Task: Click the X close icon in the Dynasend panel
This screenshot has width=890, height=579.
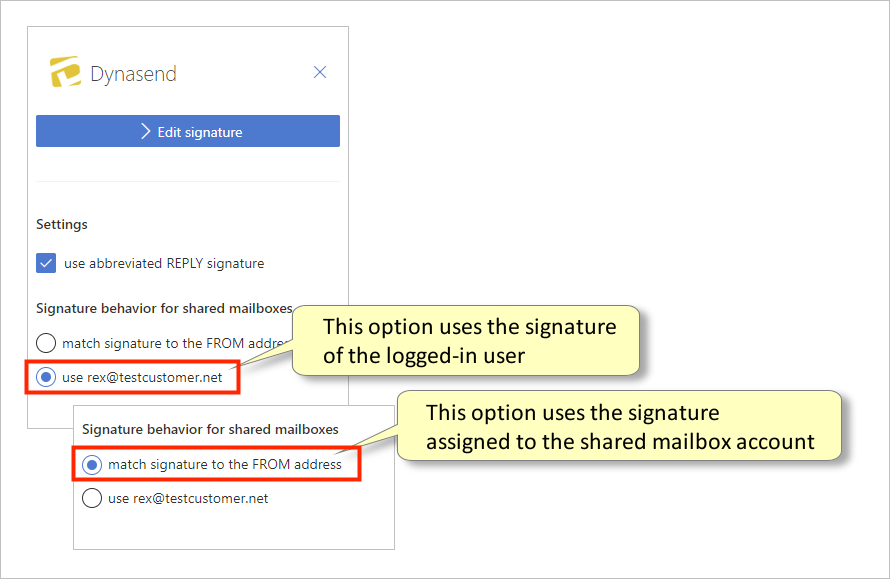Action: tap(320, 72)
